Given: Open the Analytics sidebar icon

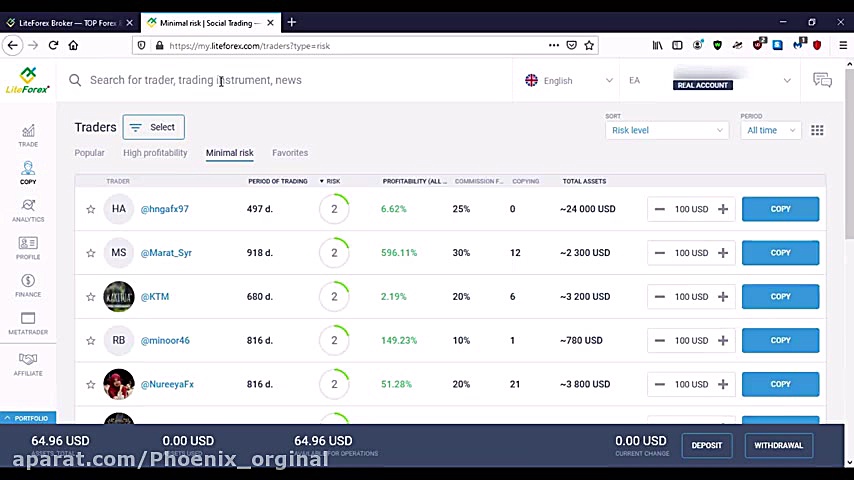Looking at the screenshot, I should (28, 210).
